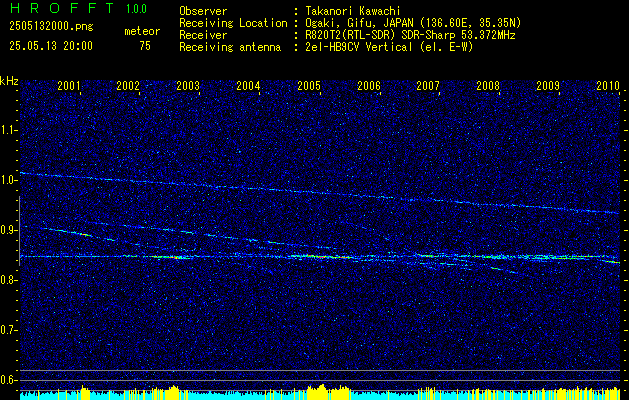Select antenna text 2el-HB9CV Vertical
Image resolution: width=629 pixels, height=400 pixels.
[x=359, y=47]
